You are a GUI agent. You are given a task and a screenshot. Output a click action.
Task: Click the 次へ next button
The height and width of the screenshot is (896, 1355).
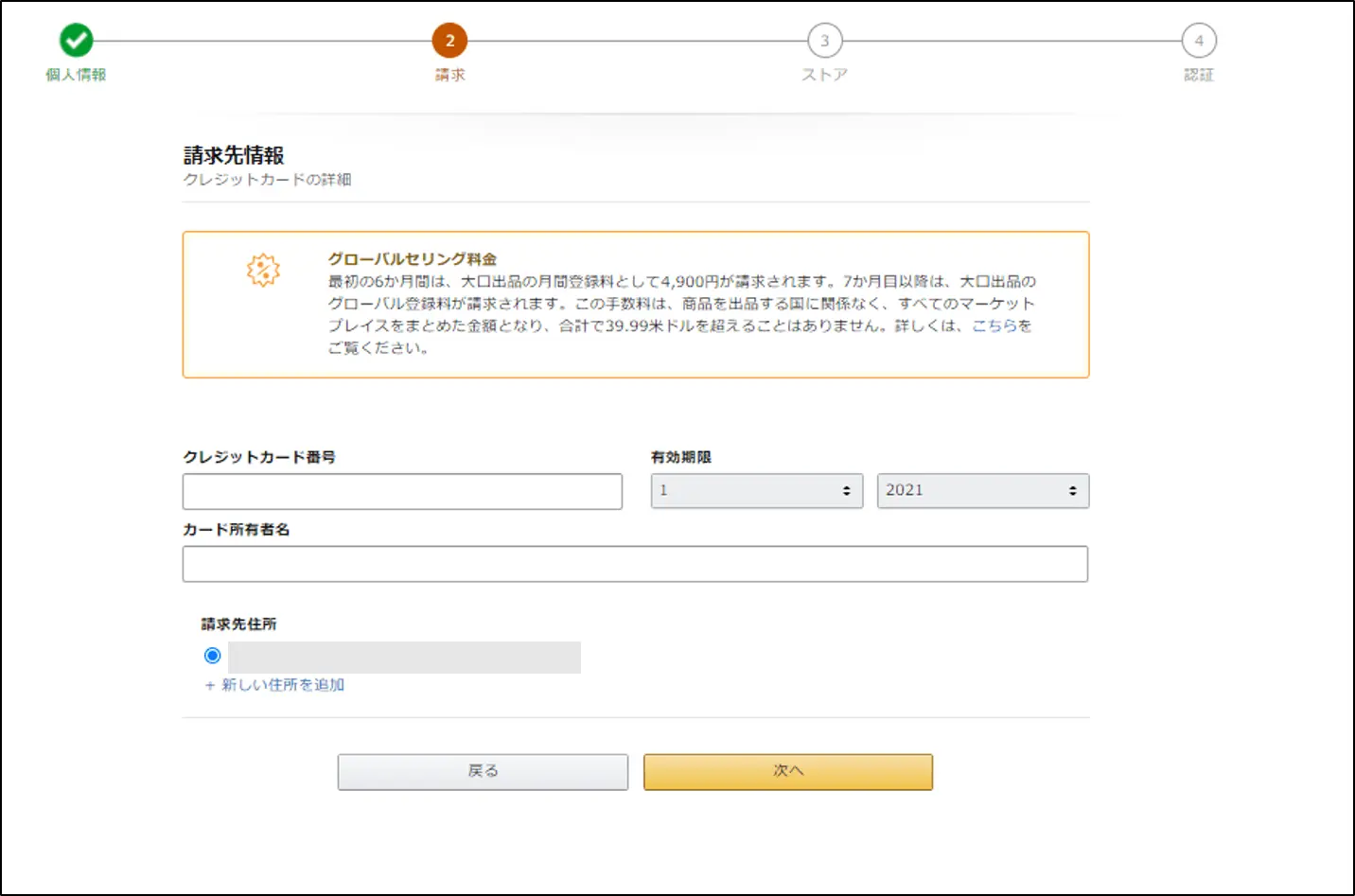tap(788, 772)
